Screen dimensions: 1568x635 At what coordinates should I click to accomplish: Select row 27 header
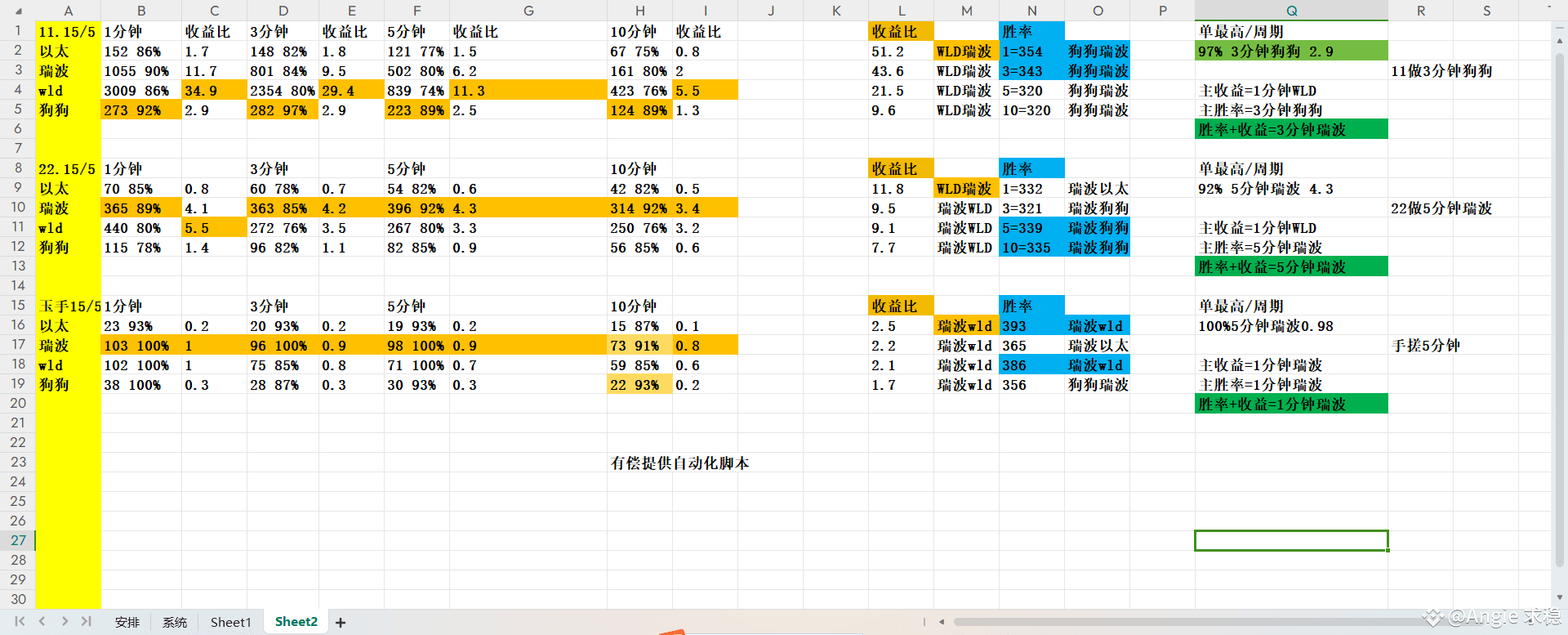(18, 540)
